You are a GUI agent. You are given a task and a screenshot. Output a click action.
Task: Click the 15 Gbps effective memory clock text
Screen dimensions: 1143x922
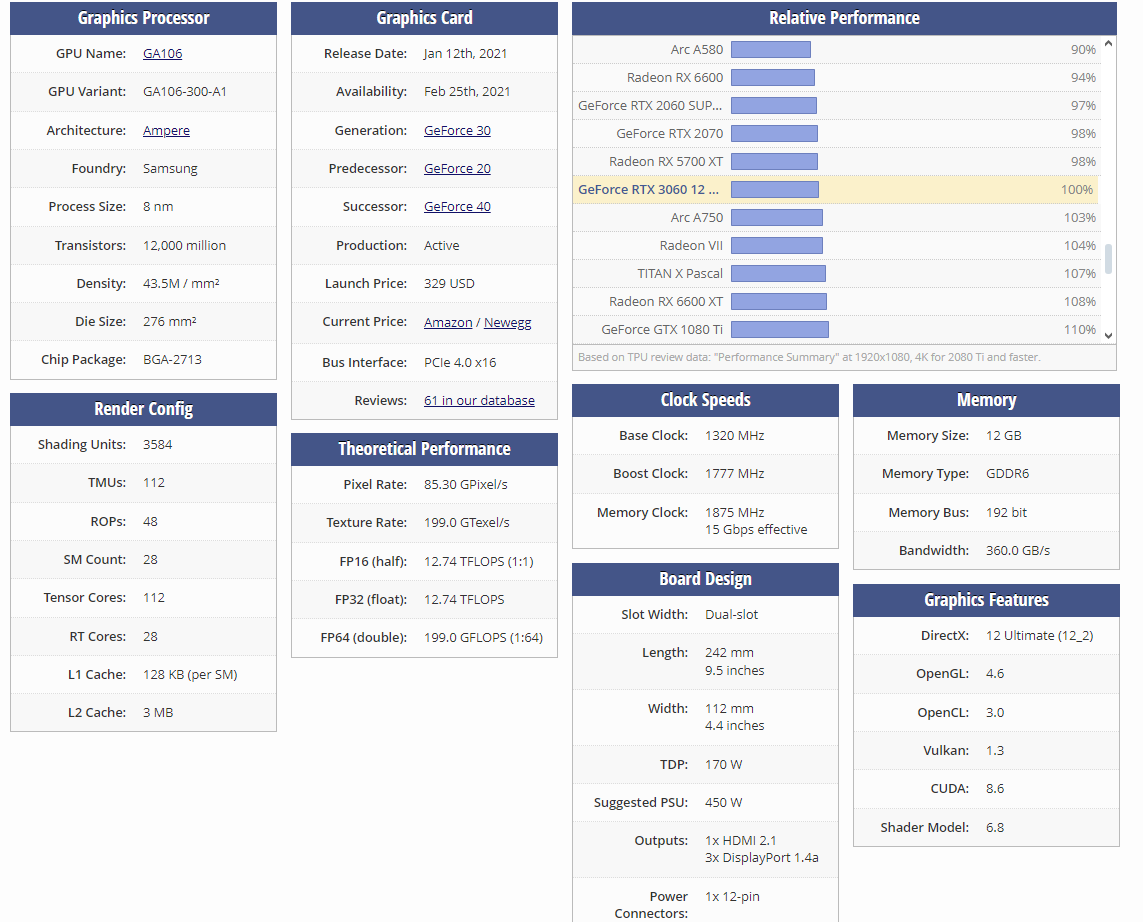click(756, 530)
